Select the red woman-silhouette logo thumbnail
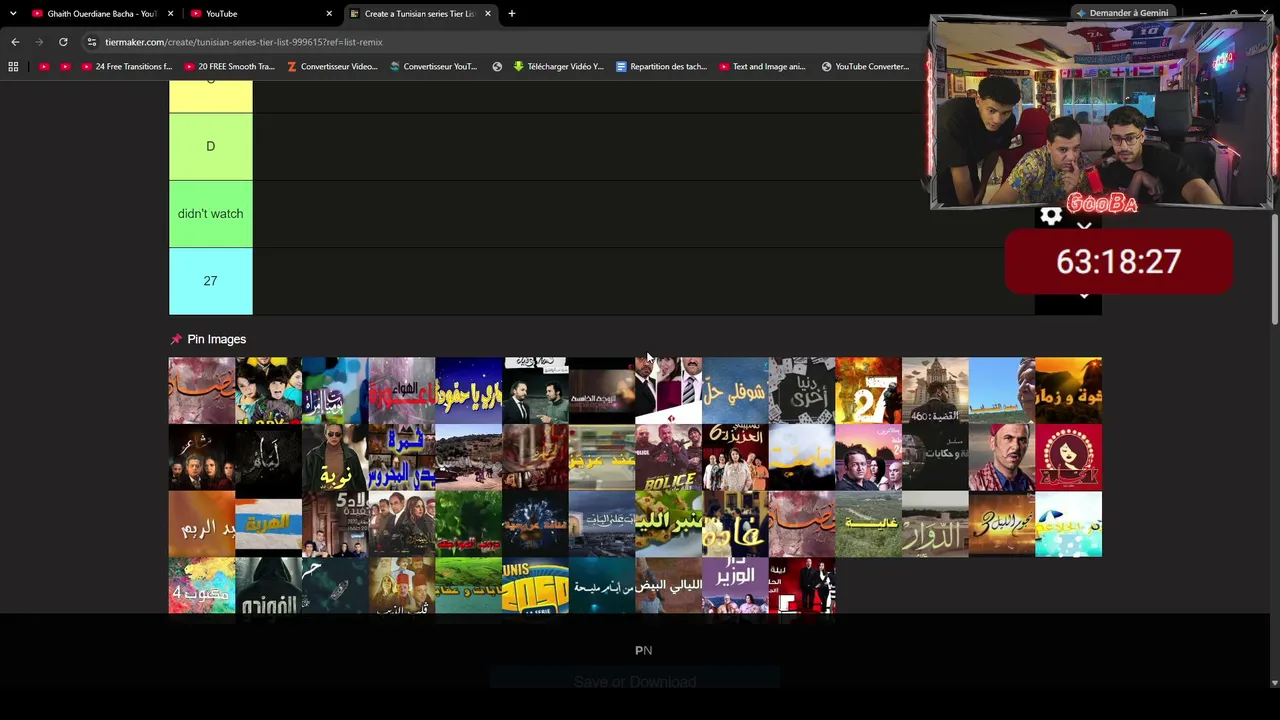 [1068, 458]
